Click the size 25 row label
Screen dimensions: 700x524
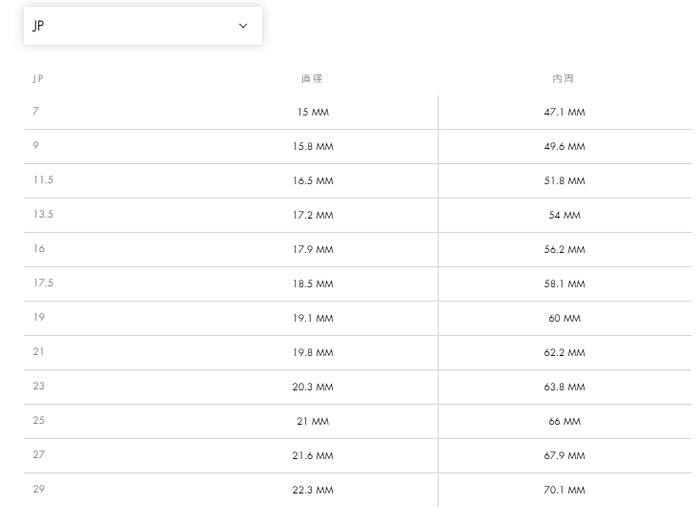pos(39,420)
